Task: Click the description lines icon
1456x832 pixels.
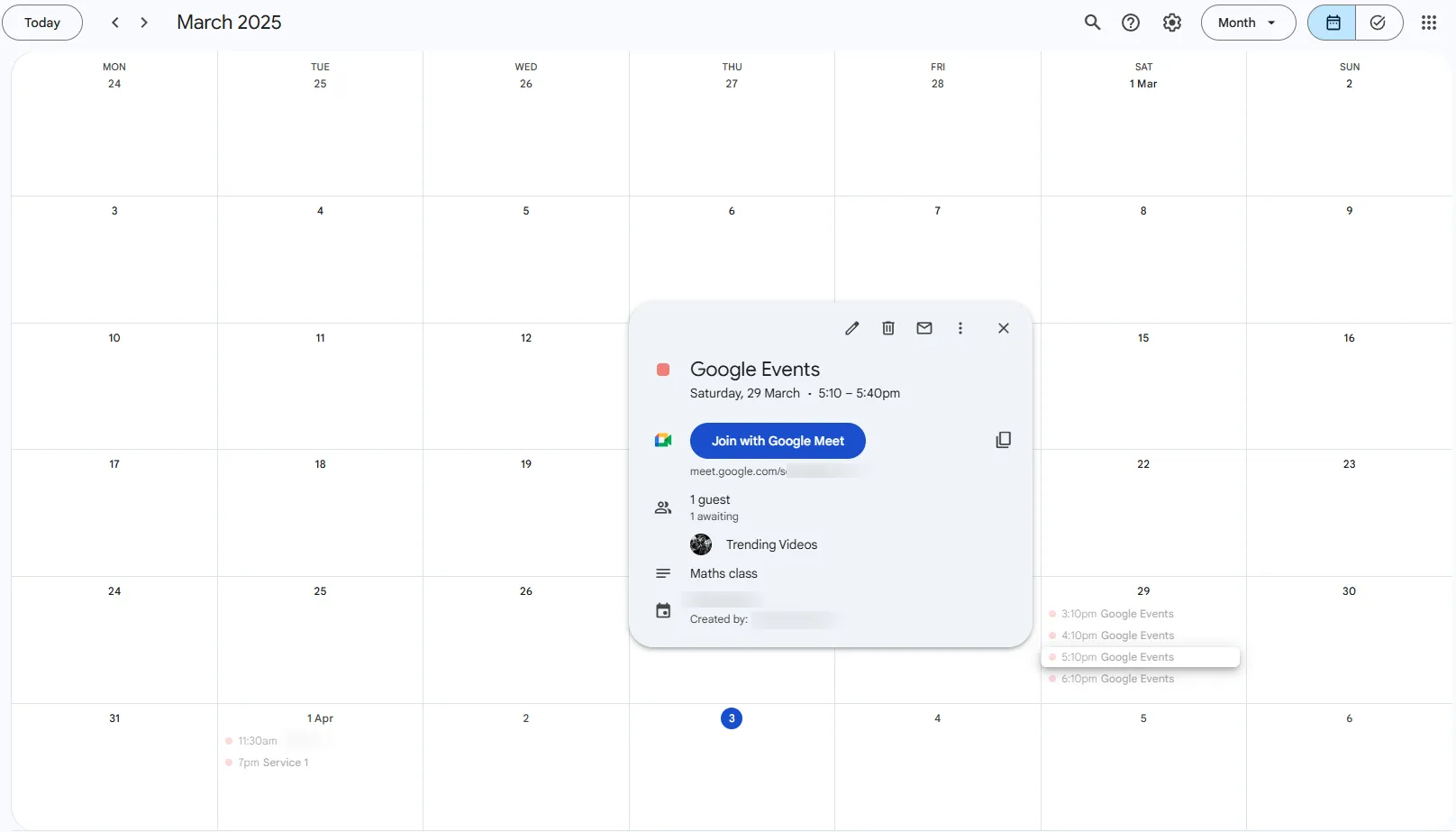Action: pyautogui.click(x=663, y=573)
